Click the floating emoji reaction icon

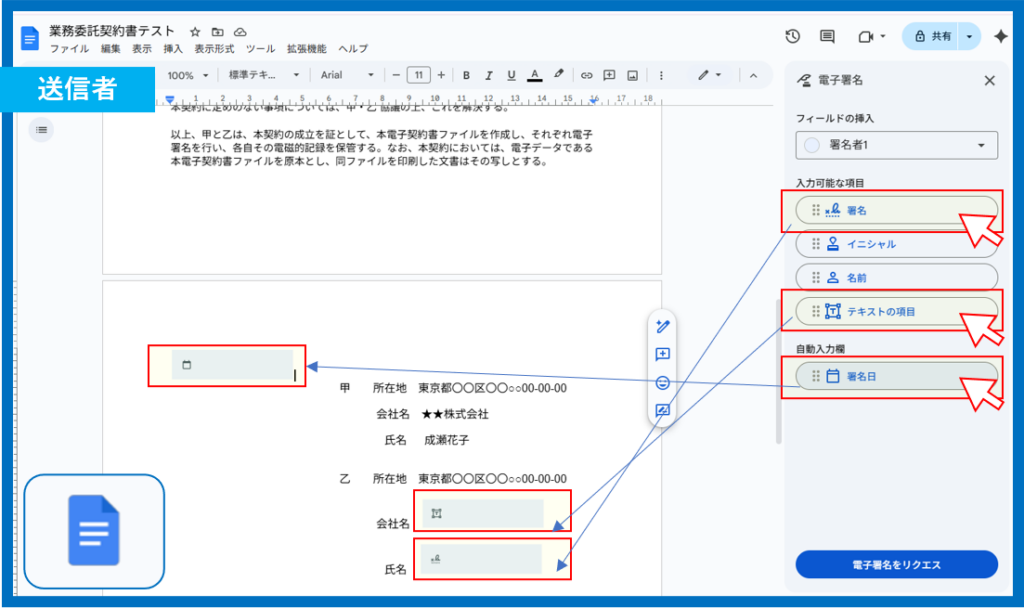(x=662, y=382)
